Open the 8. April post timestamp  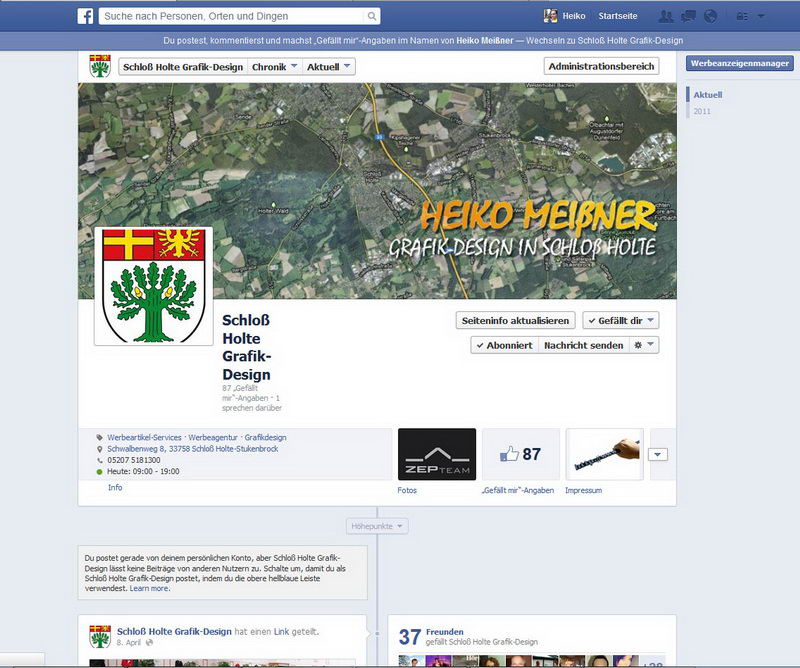coord(129,643)
